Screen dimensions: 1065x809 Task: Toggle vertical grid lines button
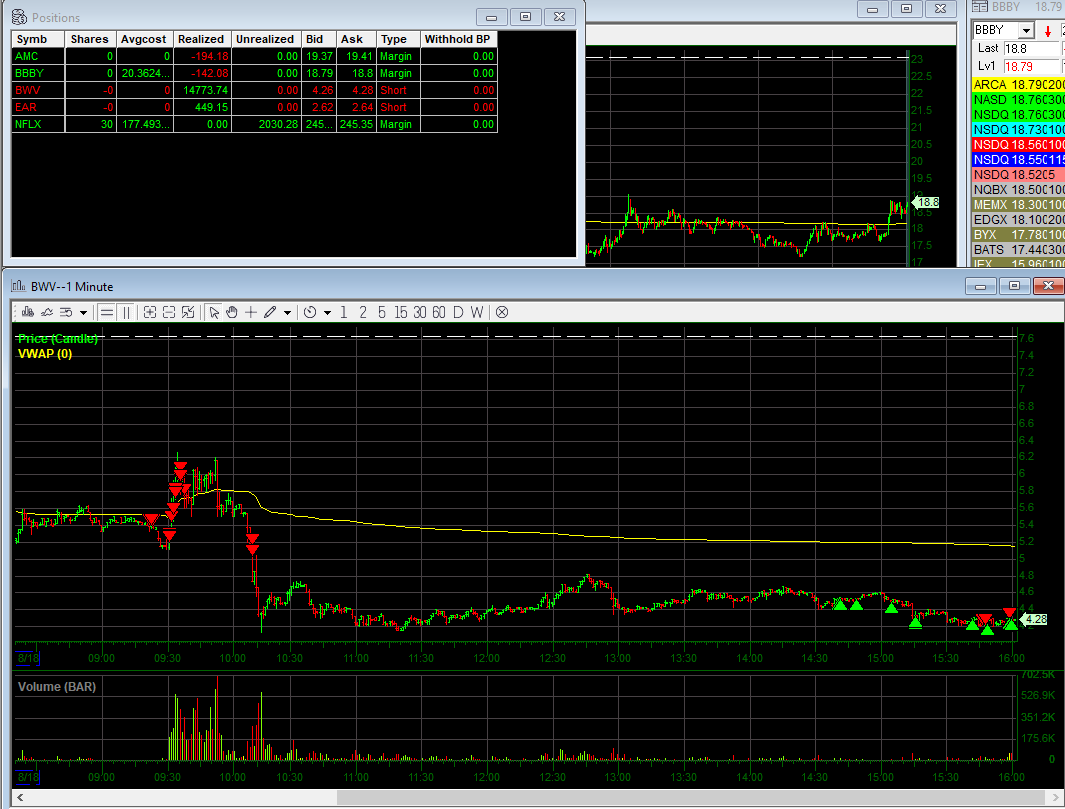click(x=126, y=312)
